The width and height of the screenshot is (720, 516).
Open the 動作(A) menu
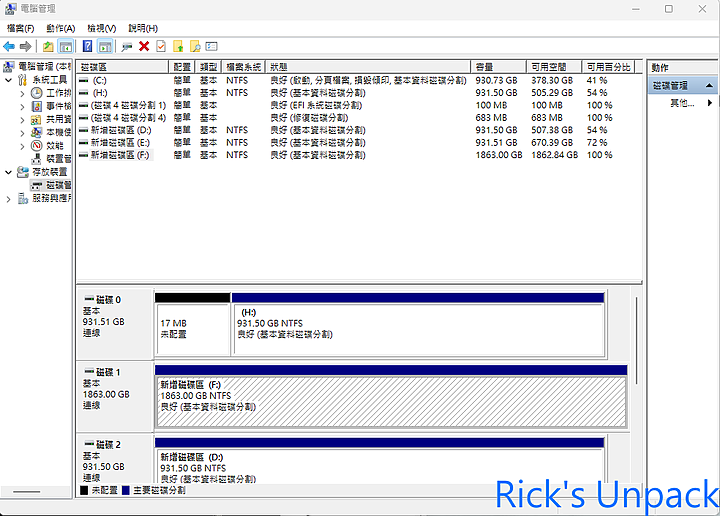click(x=61, y=28)
